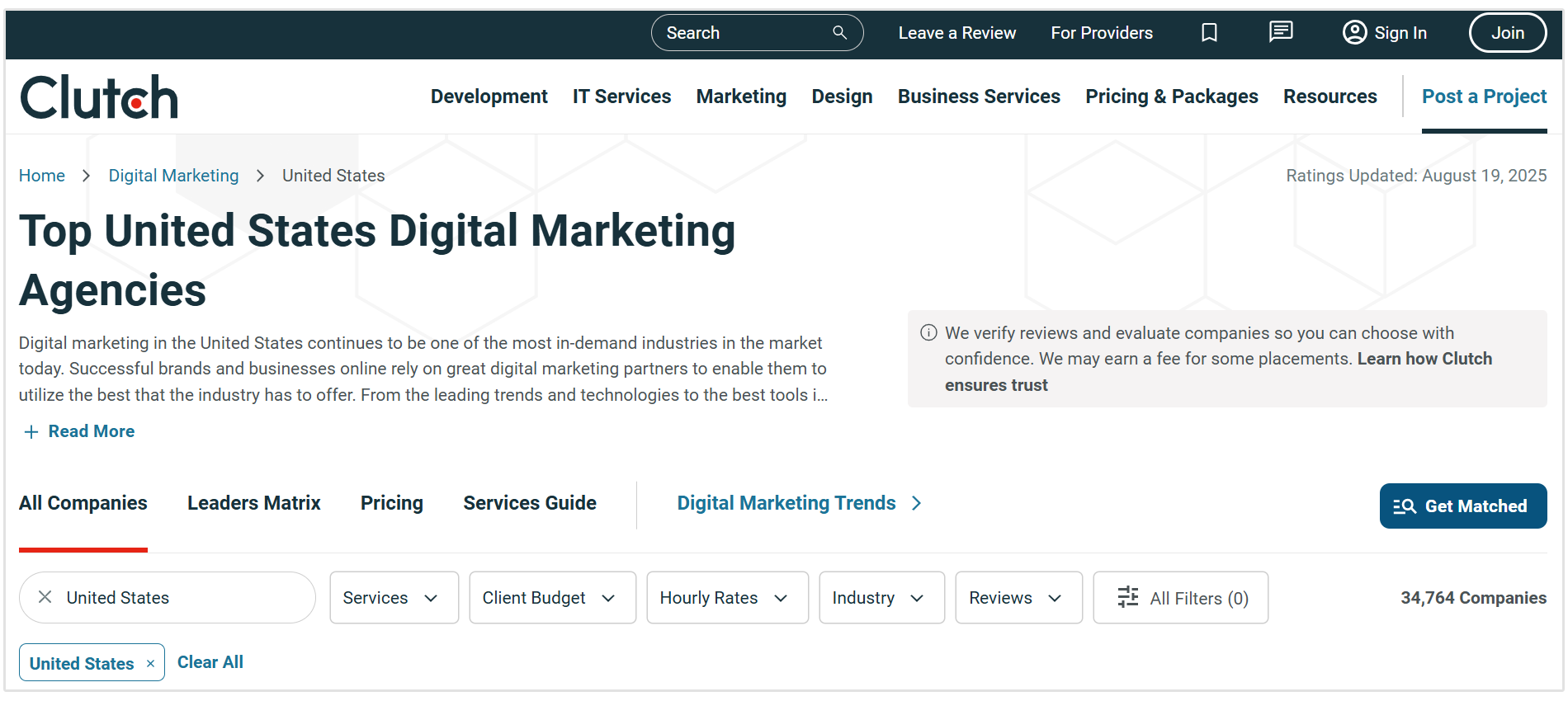1568x701 pixels.
Task: Select the Pricing tab
Action: (x=391, y=503)
